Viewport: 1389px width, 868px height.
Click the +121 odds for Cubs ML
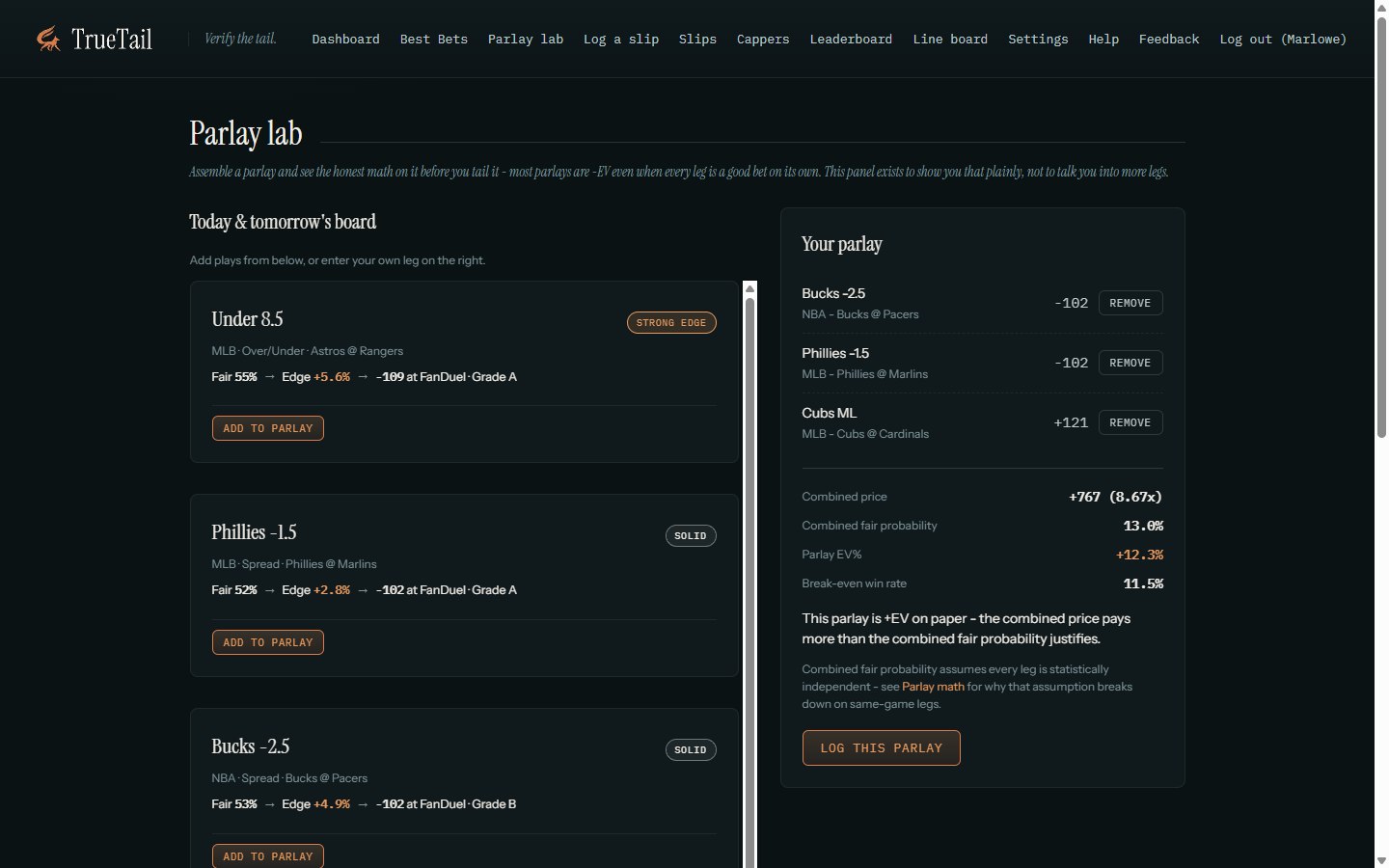(x=1071, y=422)
